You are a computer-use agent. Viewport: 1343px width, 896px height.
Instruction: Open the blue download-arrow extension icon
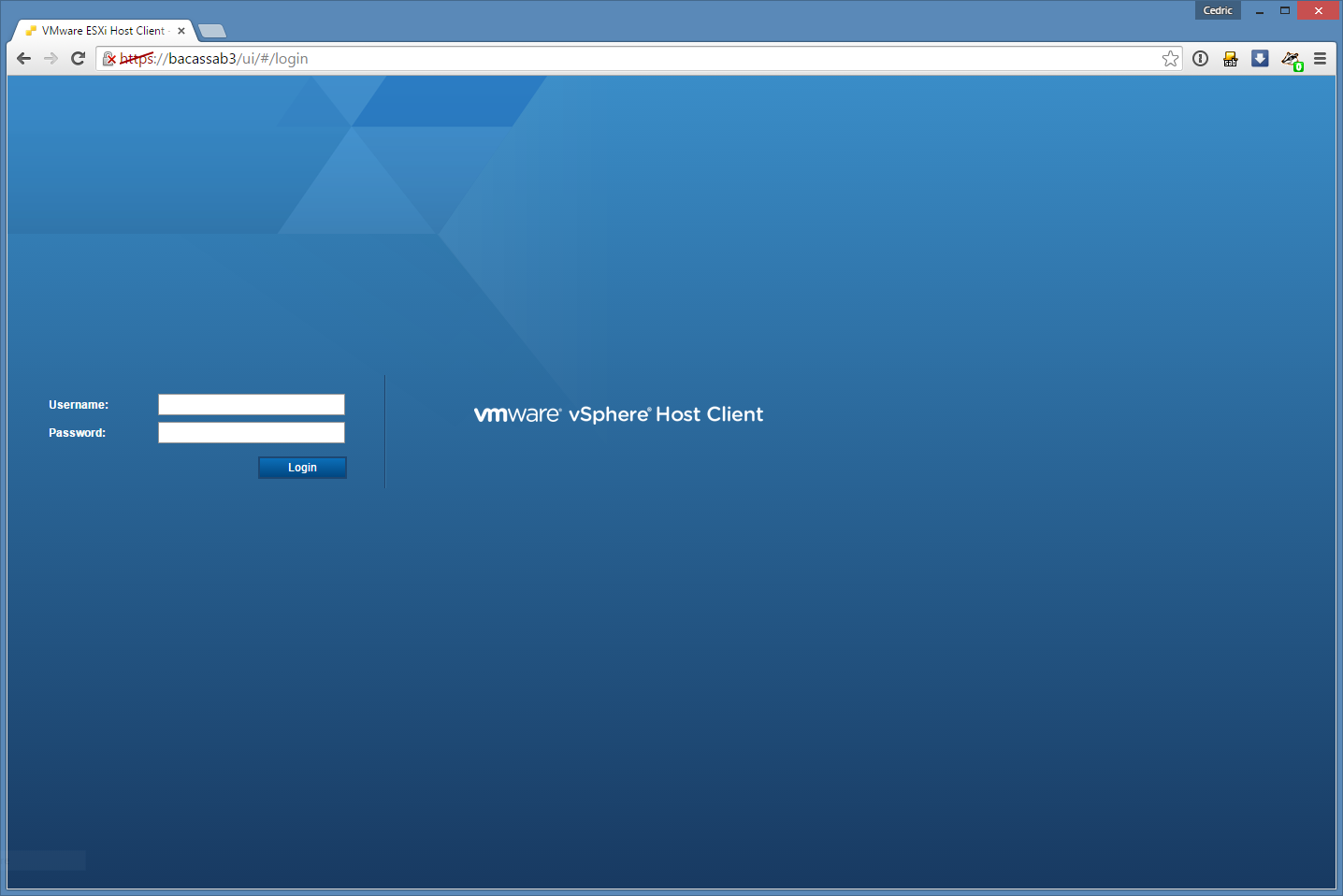(1261, 59)
